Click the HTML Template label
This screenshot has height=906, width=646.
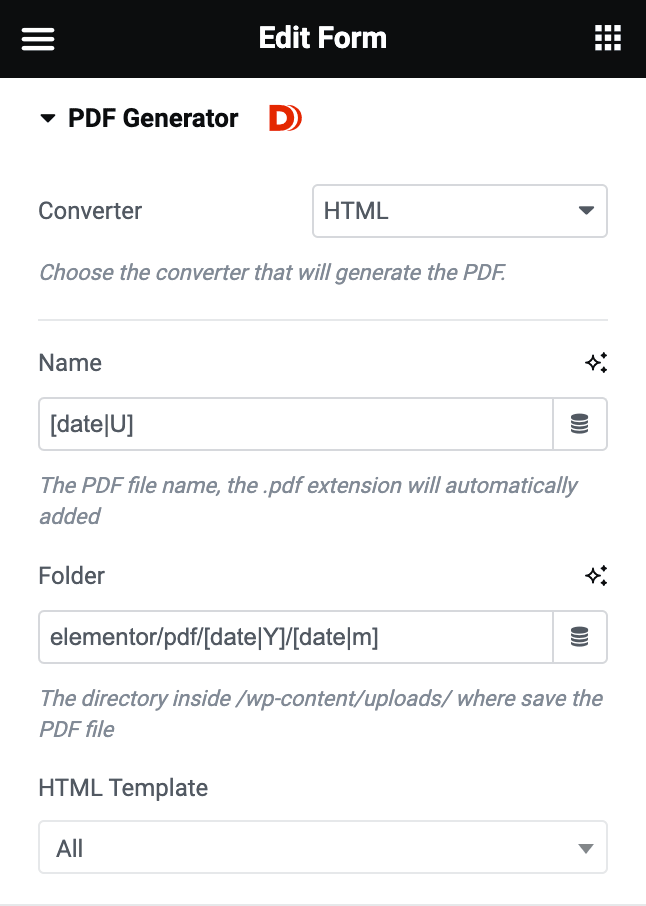(123, 788)
